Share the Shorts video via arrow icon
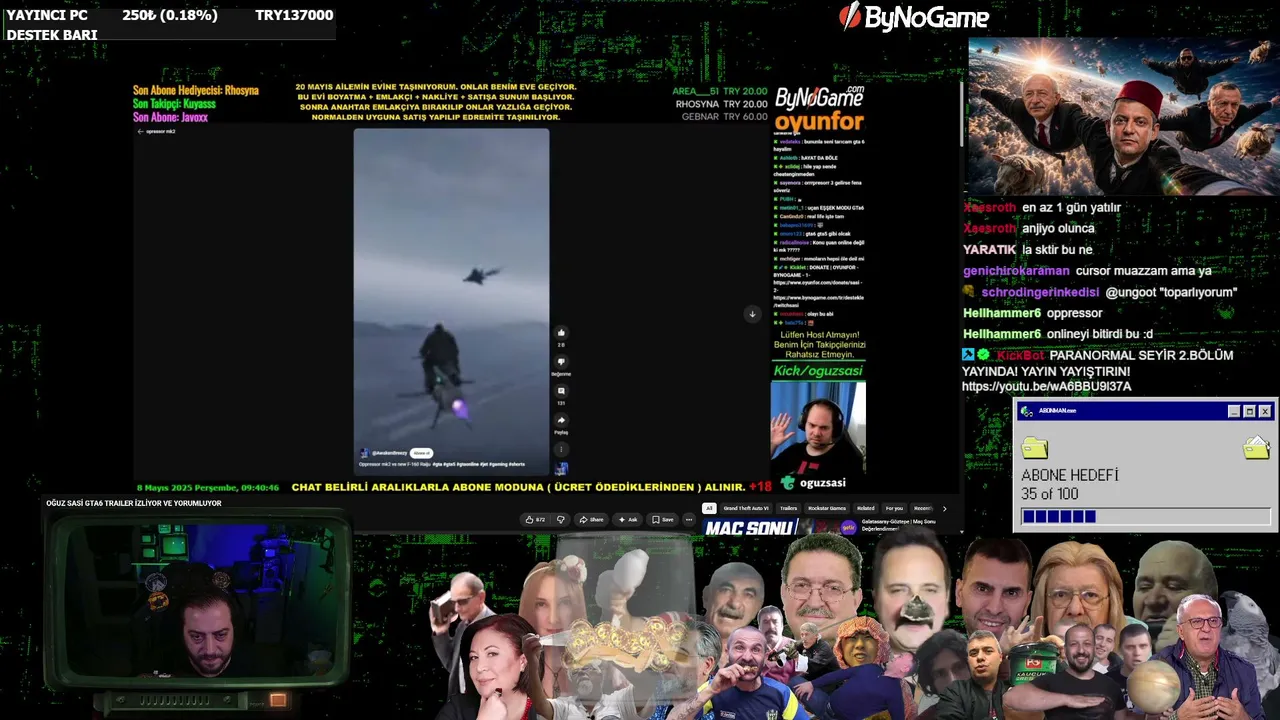The height and width of the screenshot is (720, 1280). point(561,420)
